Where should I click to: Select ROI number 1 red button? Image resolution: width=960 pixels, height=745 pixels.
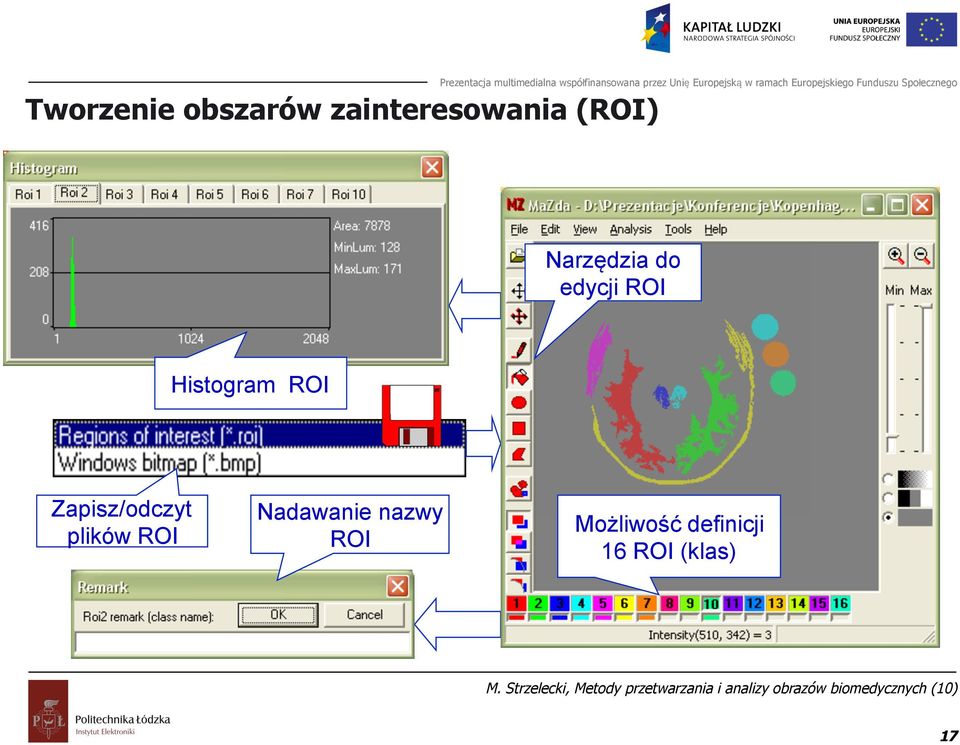(517, 604)
